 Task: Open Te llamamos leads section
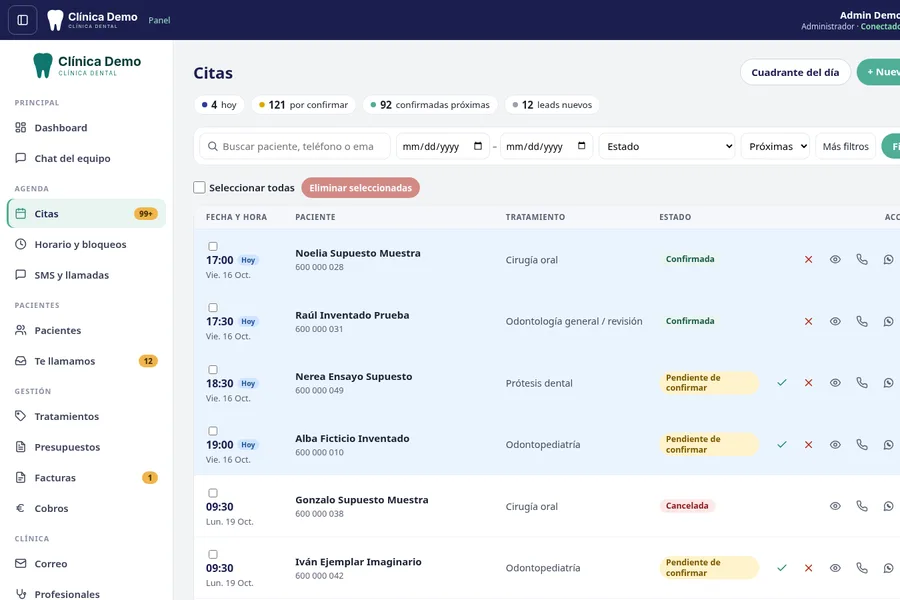(x=86, y=361)
